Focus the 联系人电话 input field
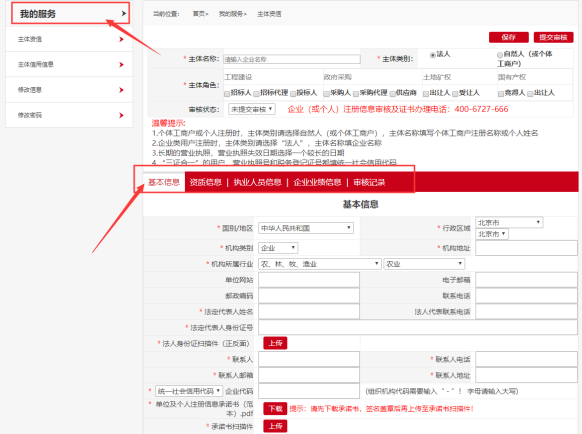Image resolution: width=582 pixels, height=434 pixels. [526, 359]
